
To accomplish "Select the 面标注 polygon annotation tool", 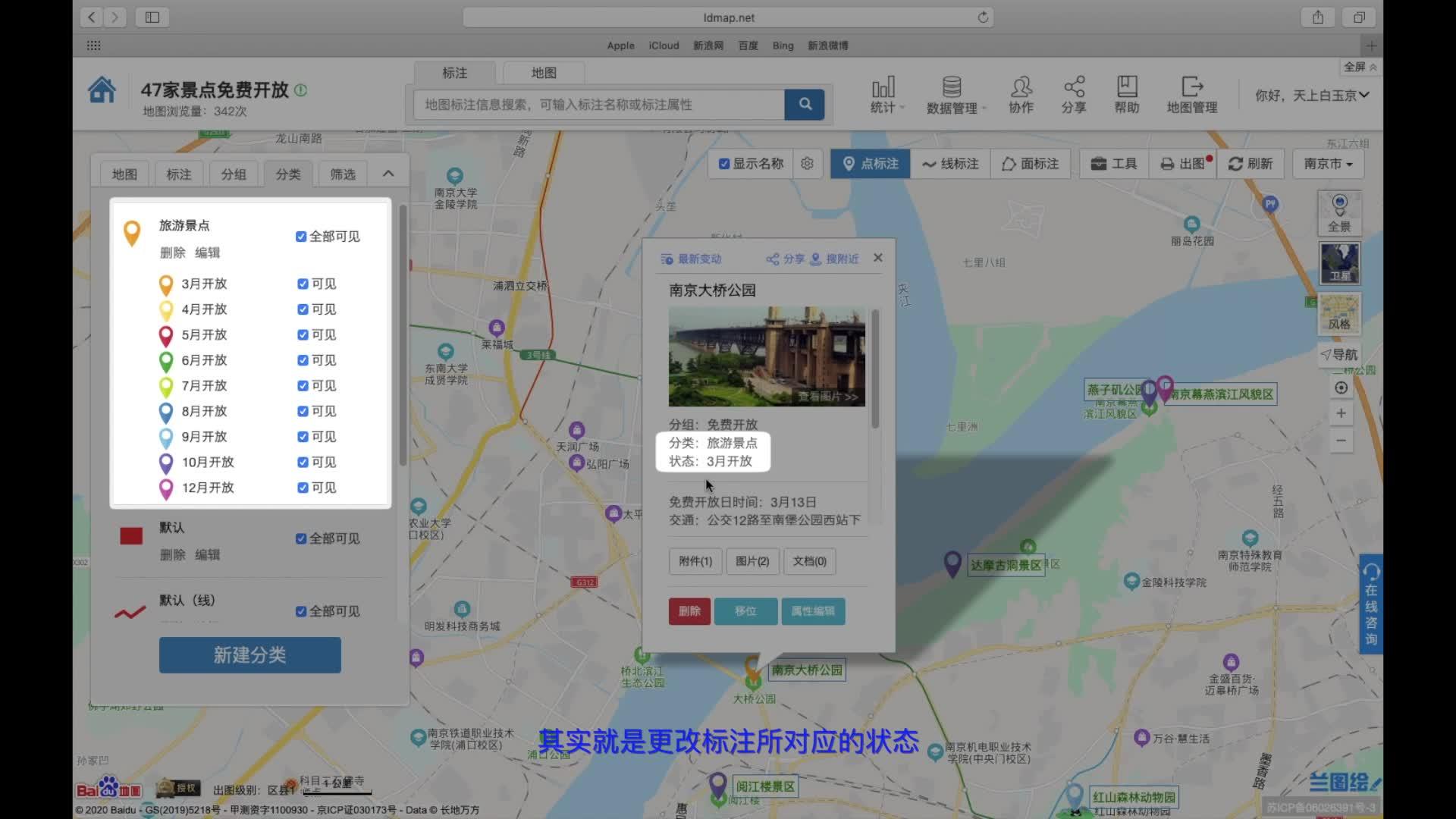I will pos(1030,164).
